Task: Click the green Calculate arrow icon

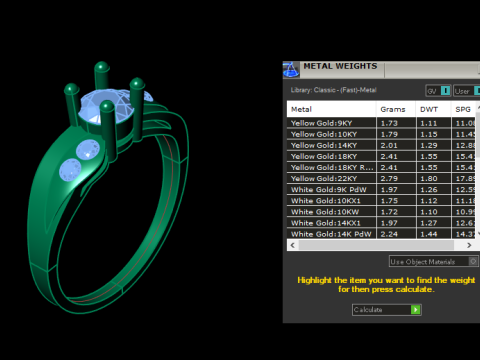Action: 415,310
